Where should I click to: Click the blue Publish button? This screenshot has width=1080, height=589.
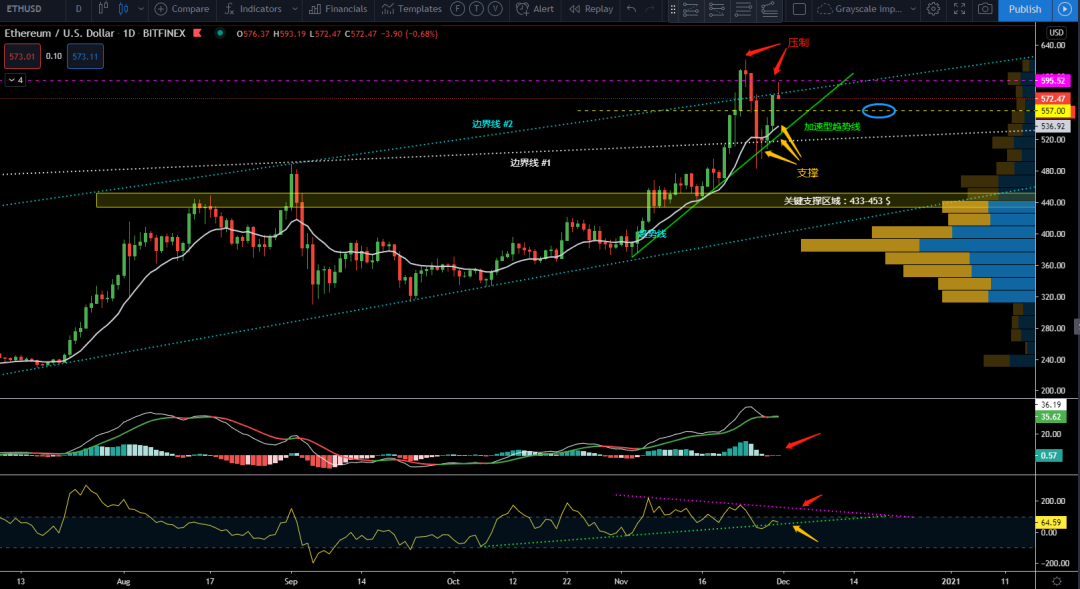(1024, 9)
